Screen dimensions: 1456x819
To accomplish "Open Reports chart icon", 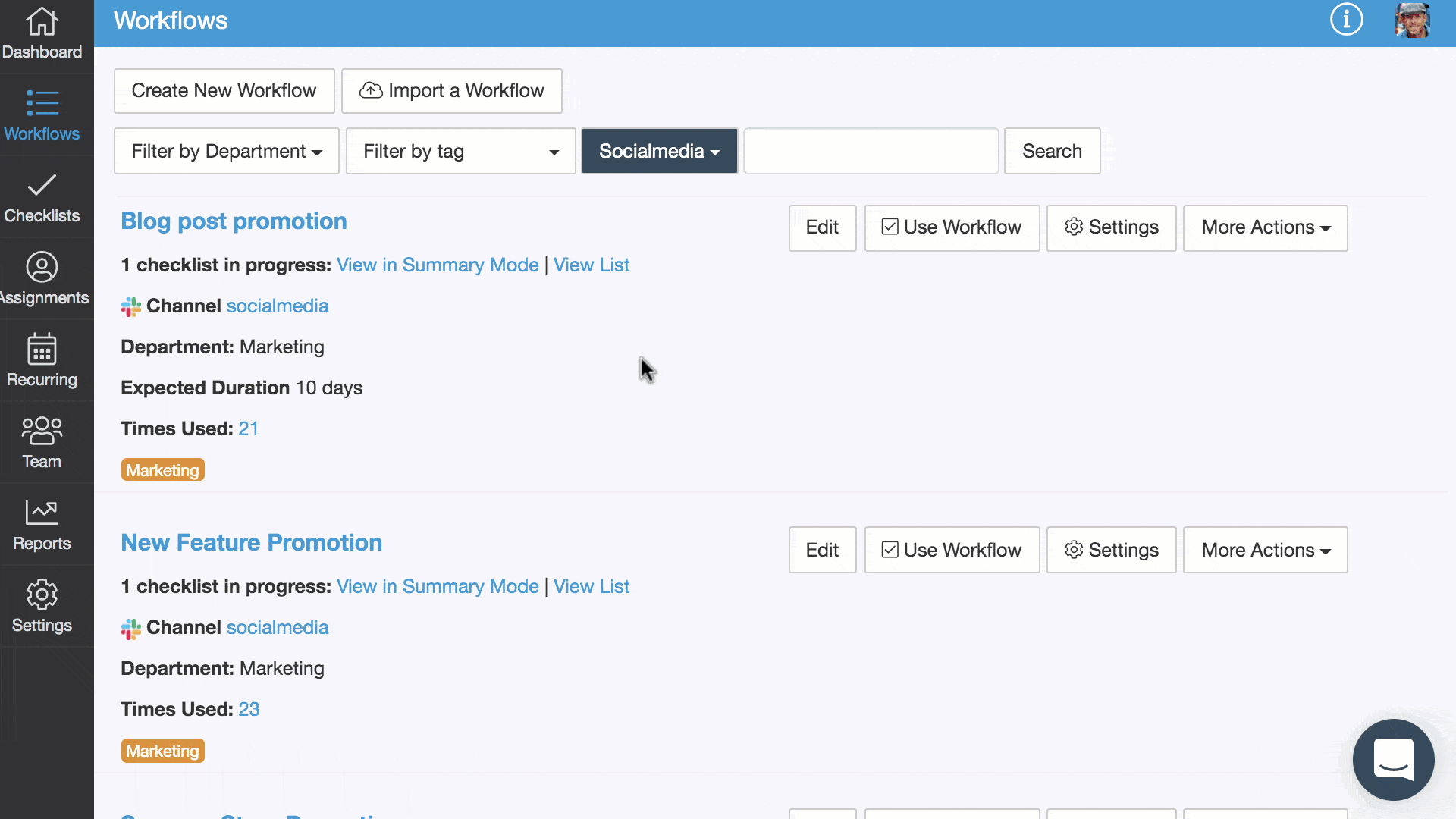I will click(42, 513).
